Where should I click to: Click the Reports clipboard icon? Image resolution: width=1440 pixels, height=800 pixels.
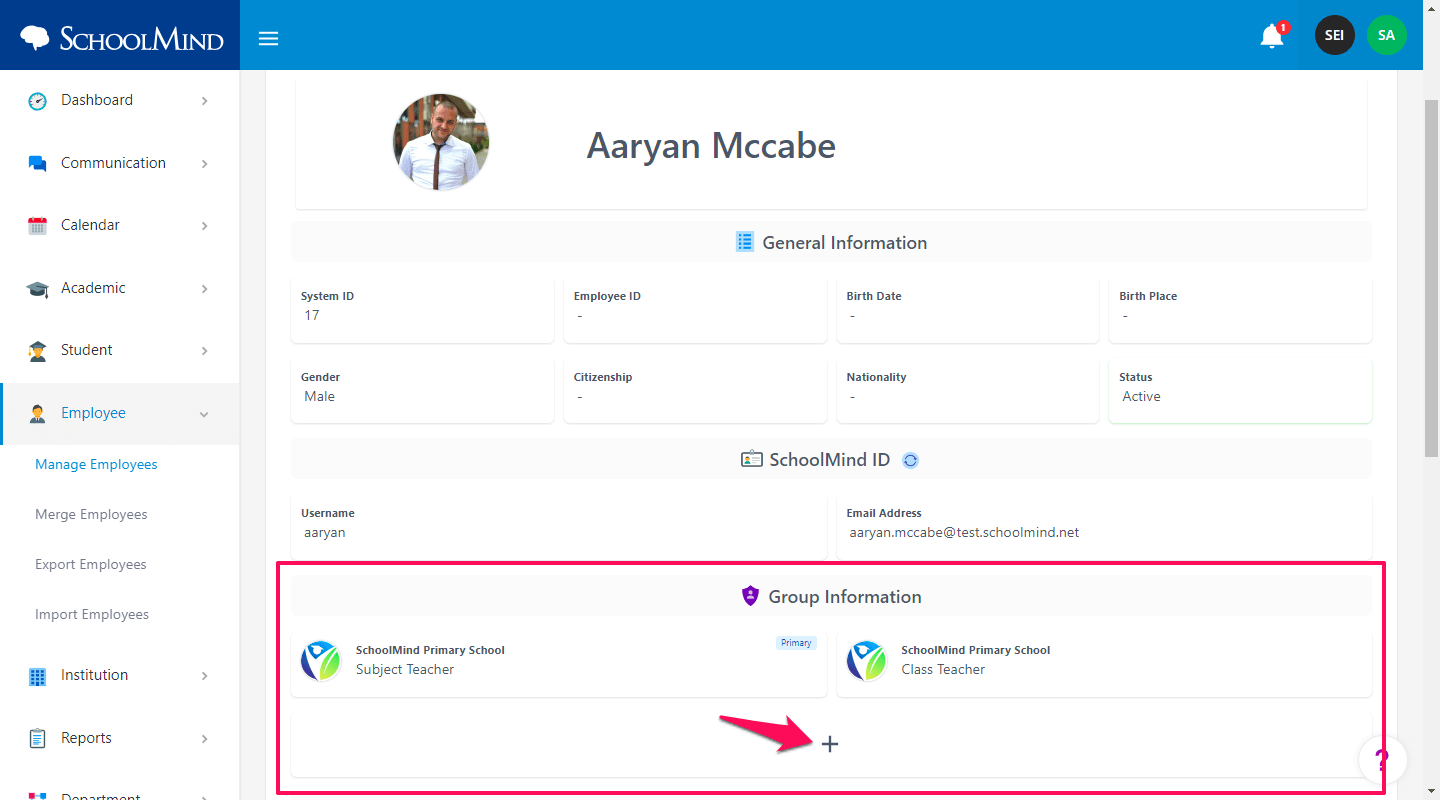[x=38, y=738]
